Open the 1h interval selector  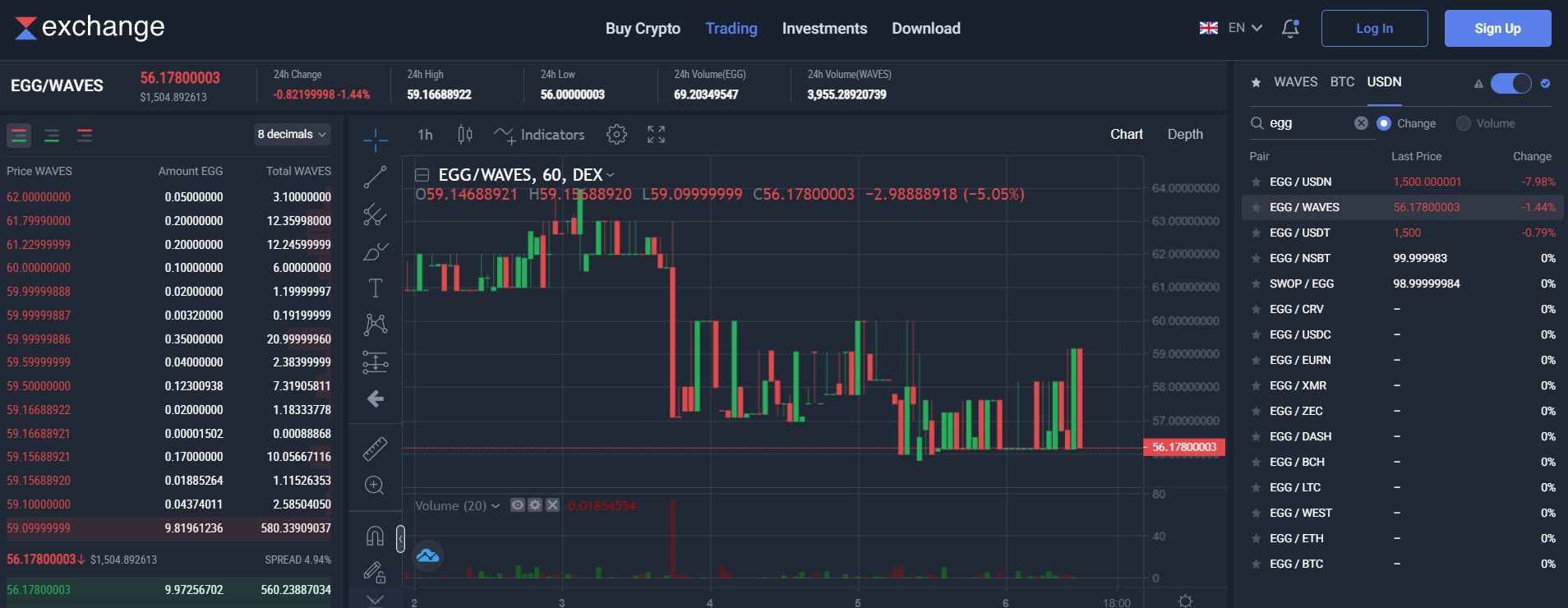click(x=425, y=134)
